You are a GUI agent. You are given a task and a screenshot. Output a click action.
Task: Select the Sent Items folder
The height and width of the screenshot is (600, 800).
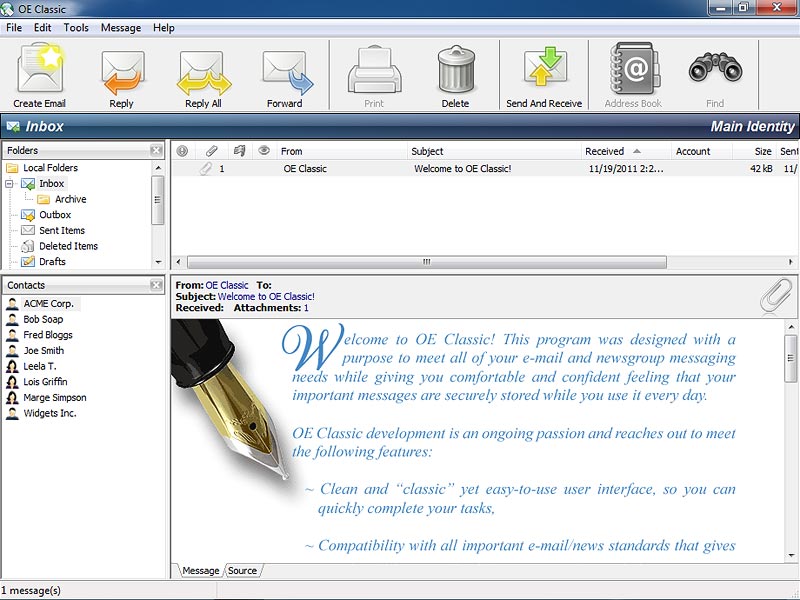tap(62, 230)
